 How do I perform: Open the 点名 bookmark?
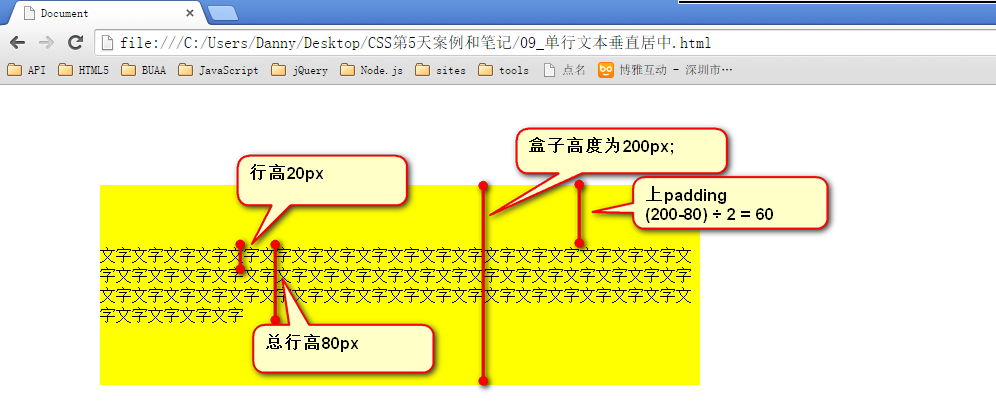click(x=565, y=71)
